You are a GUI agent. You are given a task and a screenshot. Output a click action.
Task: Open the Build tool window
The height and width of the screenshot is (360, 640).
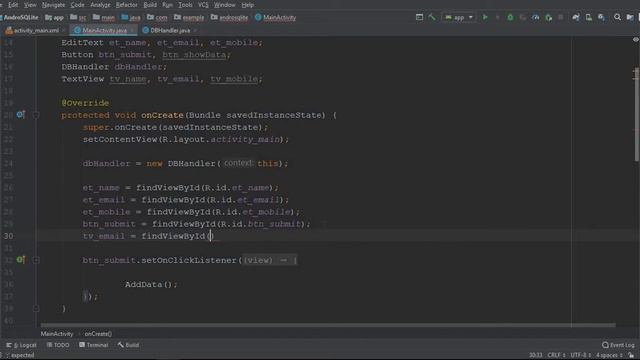pyautogui.click(x=128, y=345)
